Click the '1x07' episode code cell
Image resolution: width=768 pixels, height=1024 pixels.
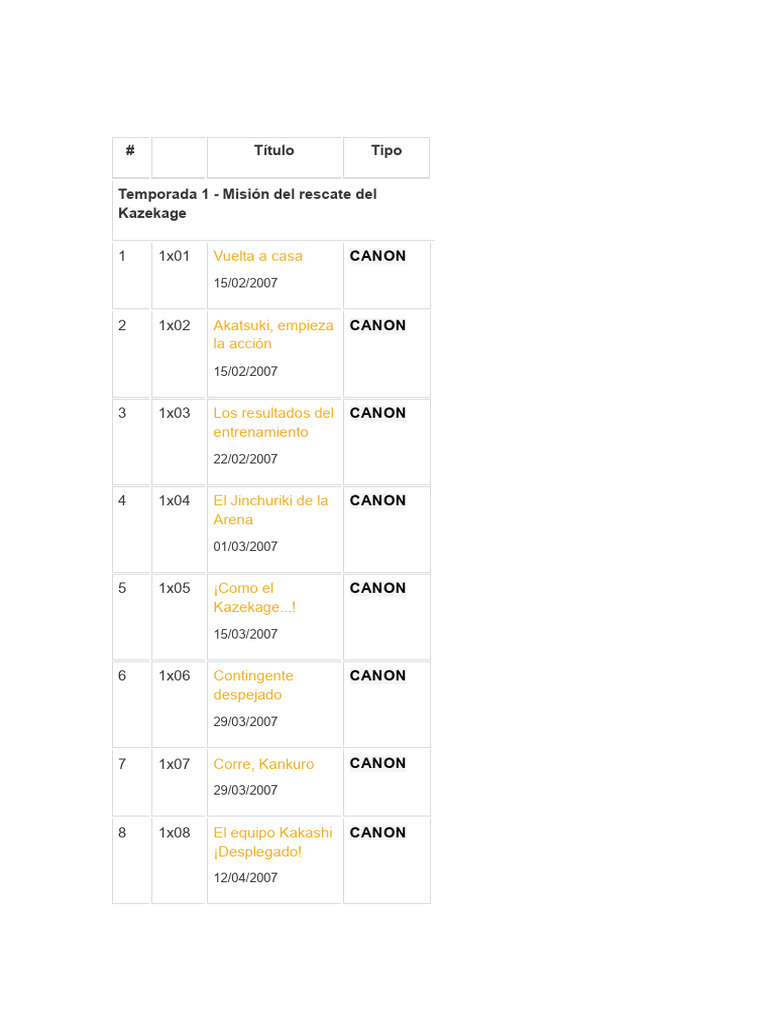(174, 764)
